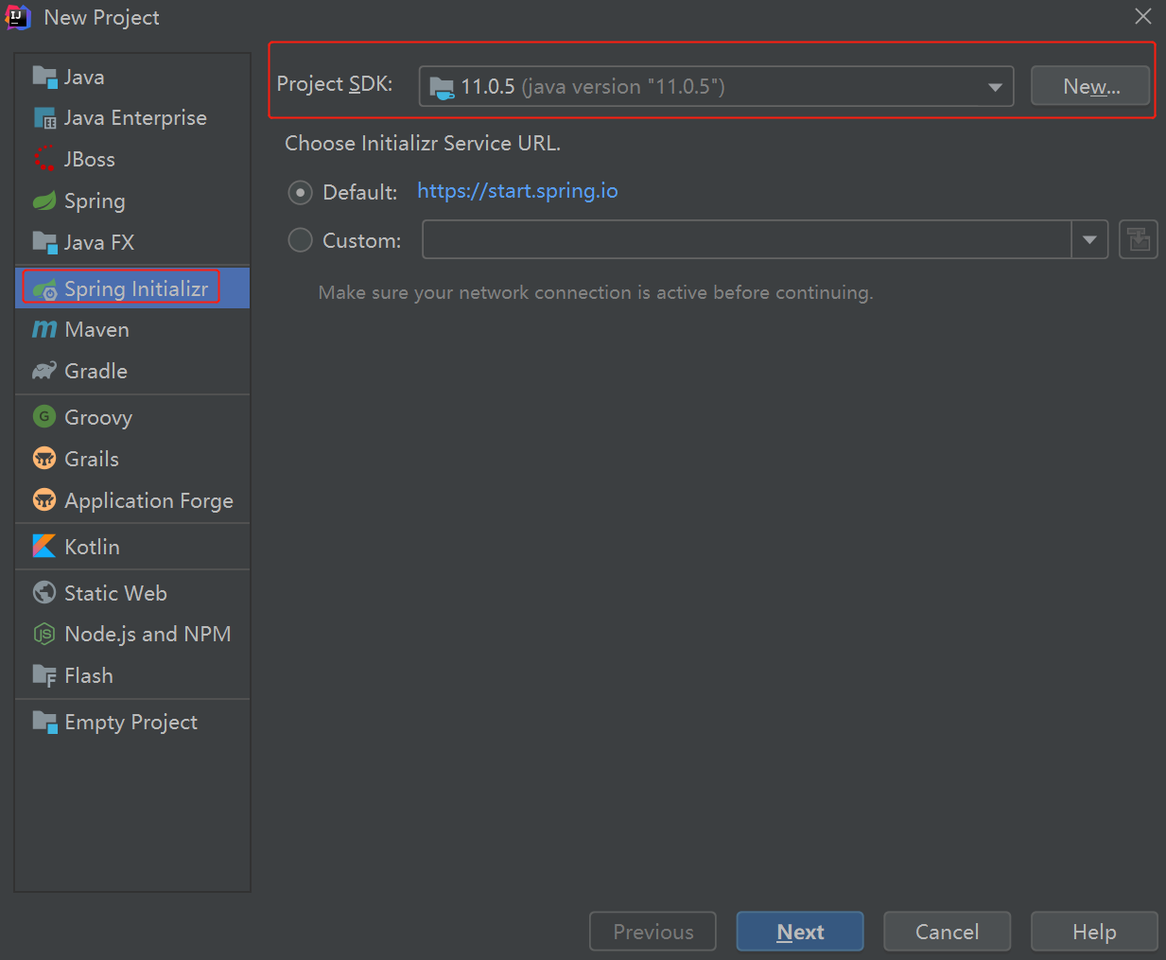Select the Maven project icon
The height and width of the screenshot is (960, 1166).
pos(45,330)
